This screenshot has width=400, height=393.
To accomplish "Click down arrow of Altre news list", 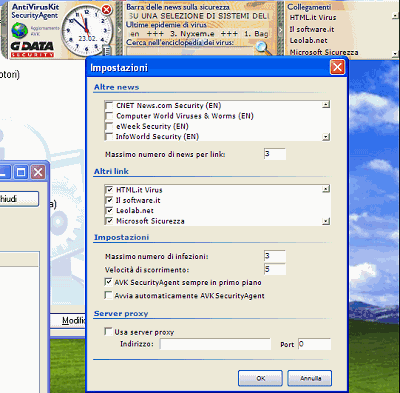I will tap(326, 137).
